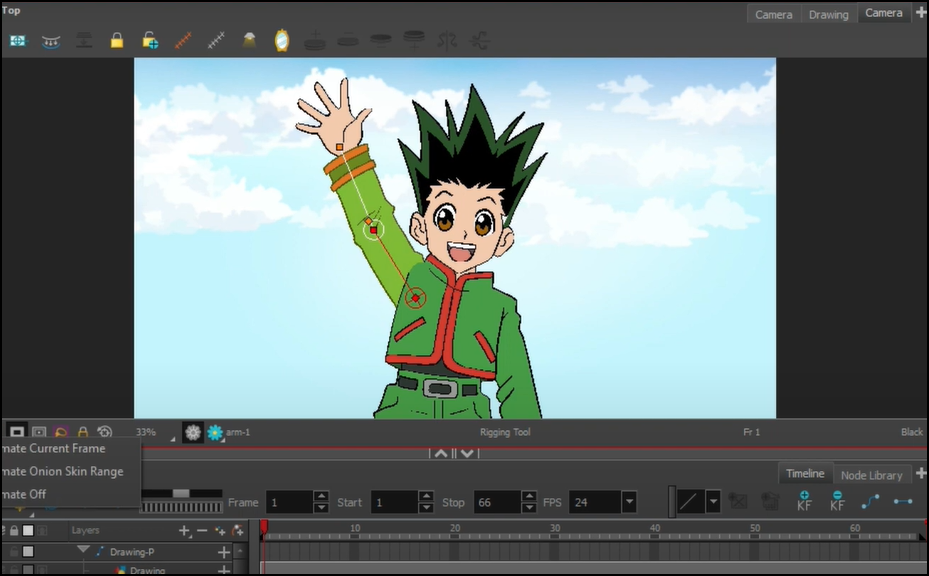929x576 pixels.
Task: Click the elbow joint control point on arm
Action: point(373,230)
